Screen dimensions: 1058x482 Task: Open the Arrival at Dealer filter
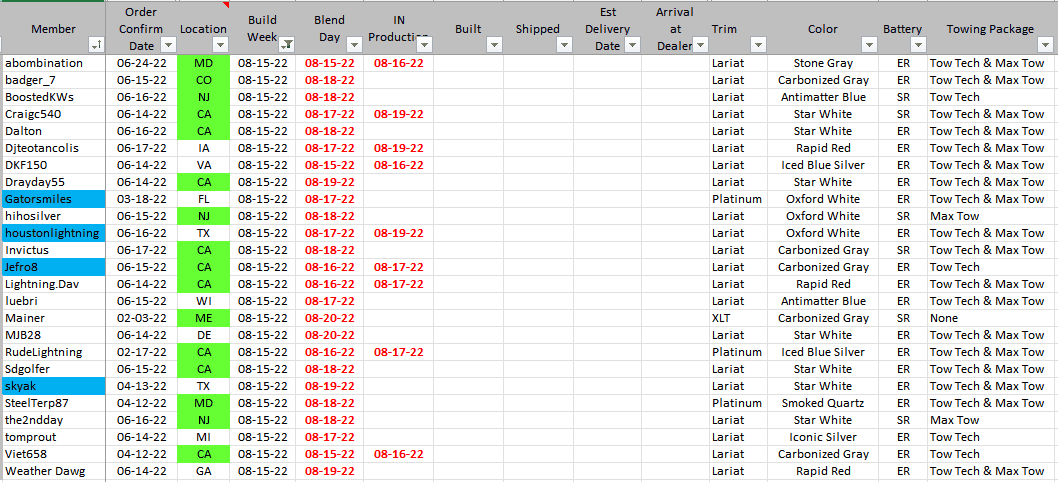pyautogui.click(x=699, y=45)
